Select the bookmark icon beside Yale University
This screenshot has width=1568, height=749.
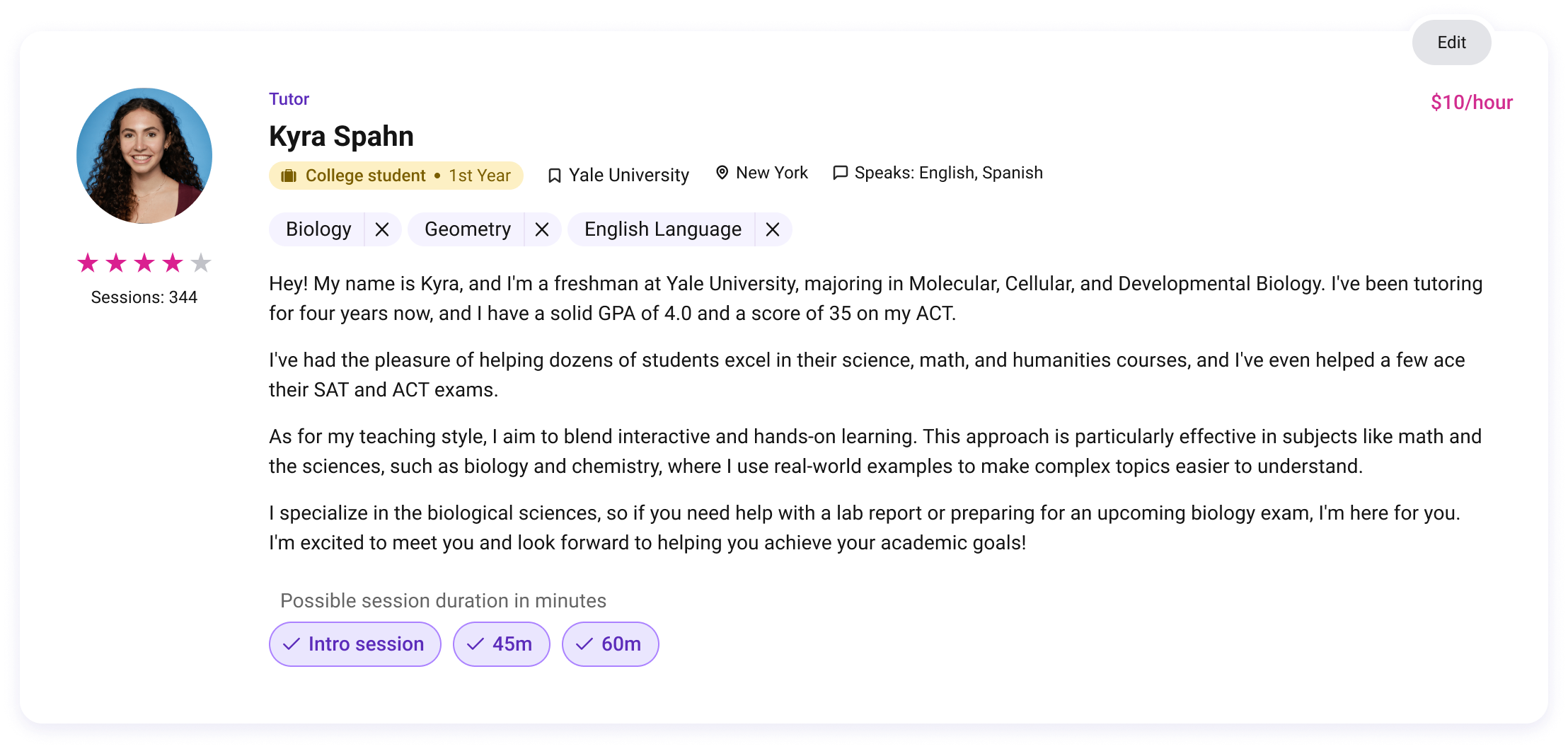click(x=555, y=174)
